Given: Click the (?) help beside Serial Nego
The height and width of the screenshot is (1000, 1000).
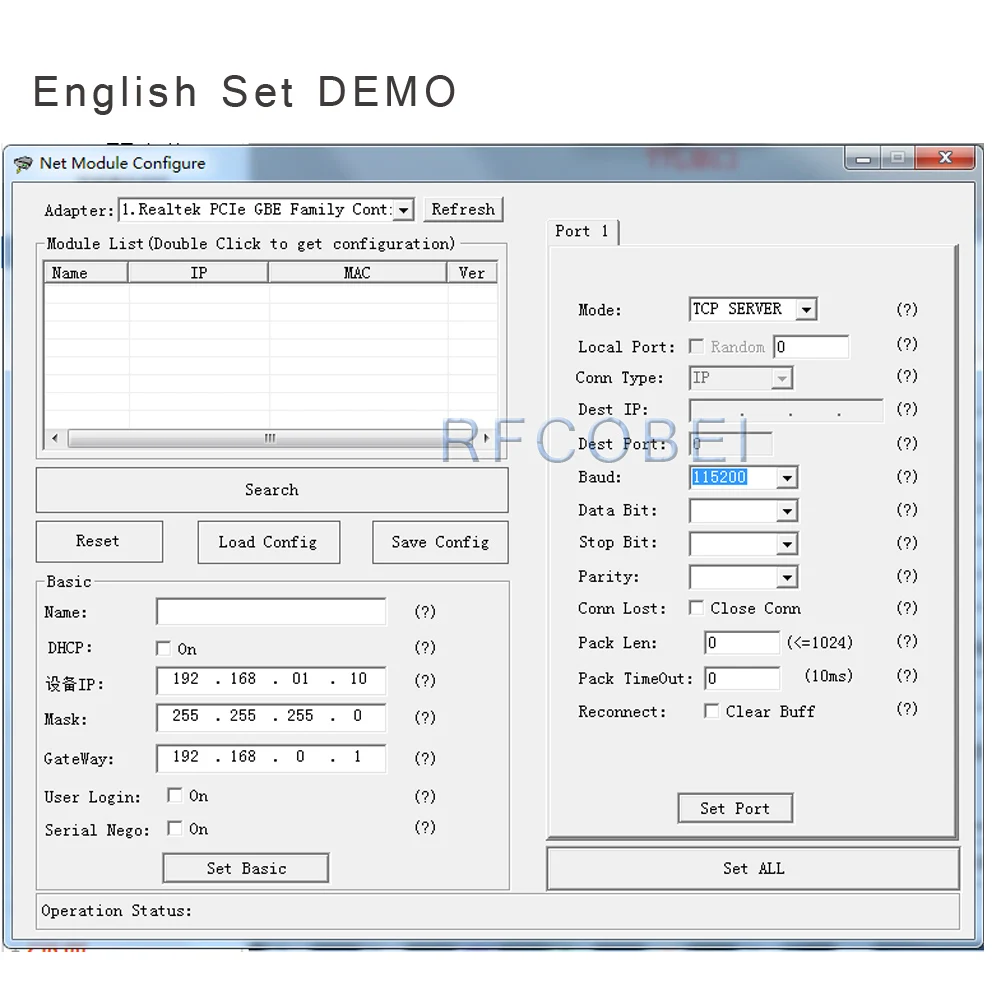Looking at the screenshot, I should coord(425,827).
